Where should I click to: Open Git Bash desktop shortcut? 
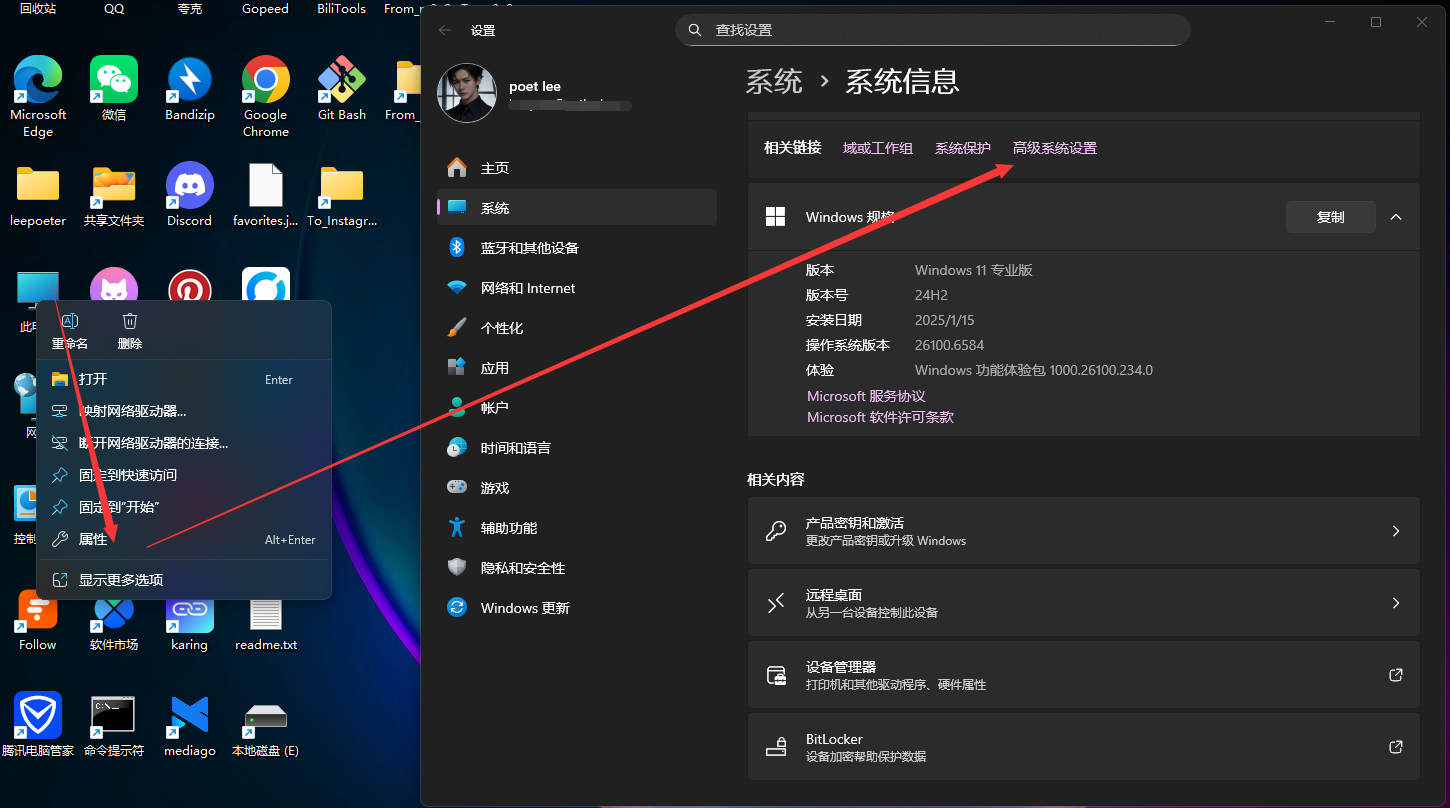click(341, 80)
